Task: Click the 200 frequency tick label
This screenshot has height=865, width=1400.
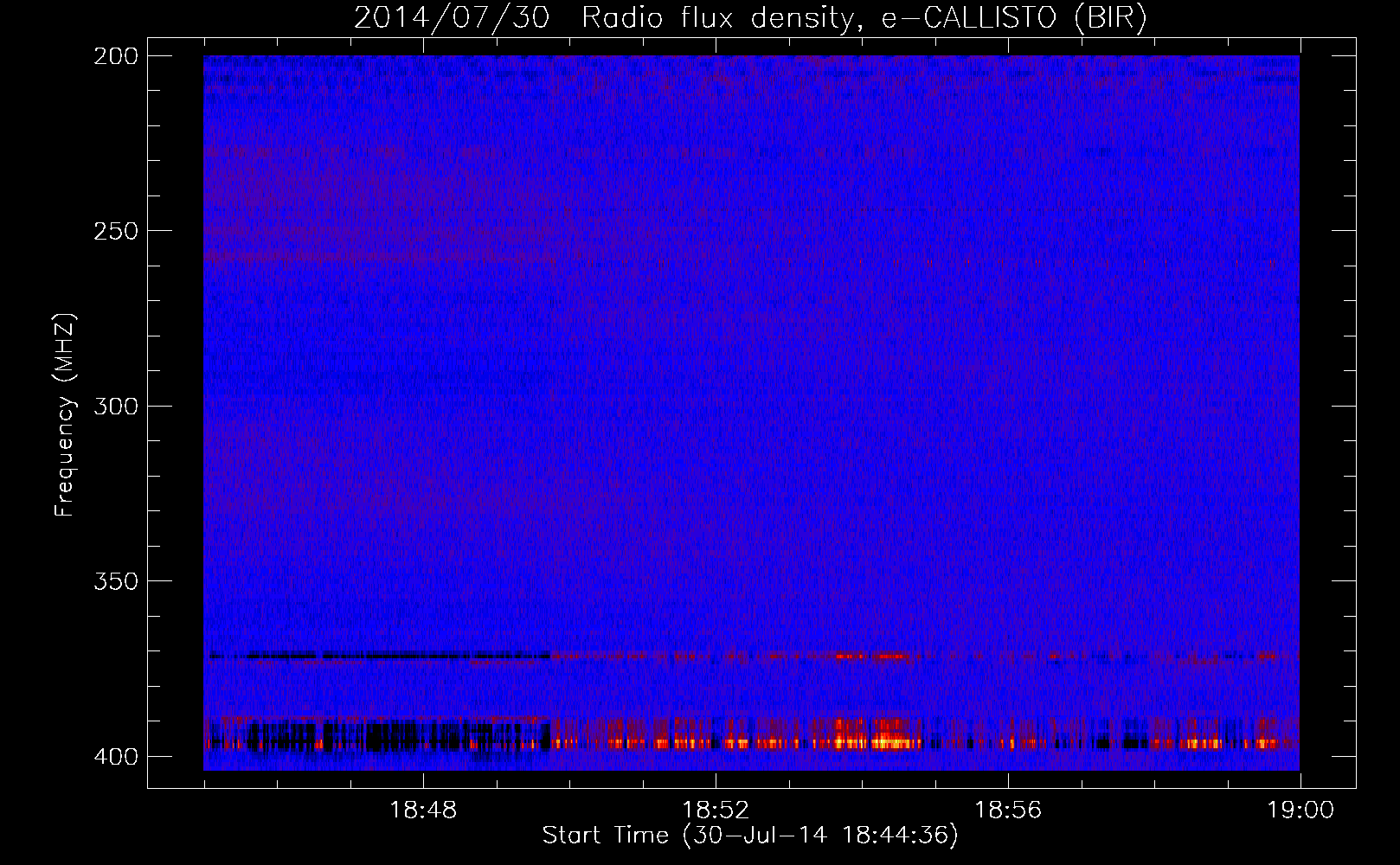Action: pyautogui.click(x=115, y=56)
